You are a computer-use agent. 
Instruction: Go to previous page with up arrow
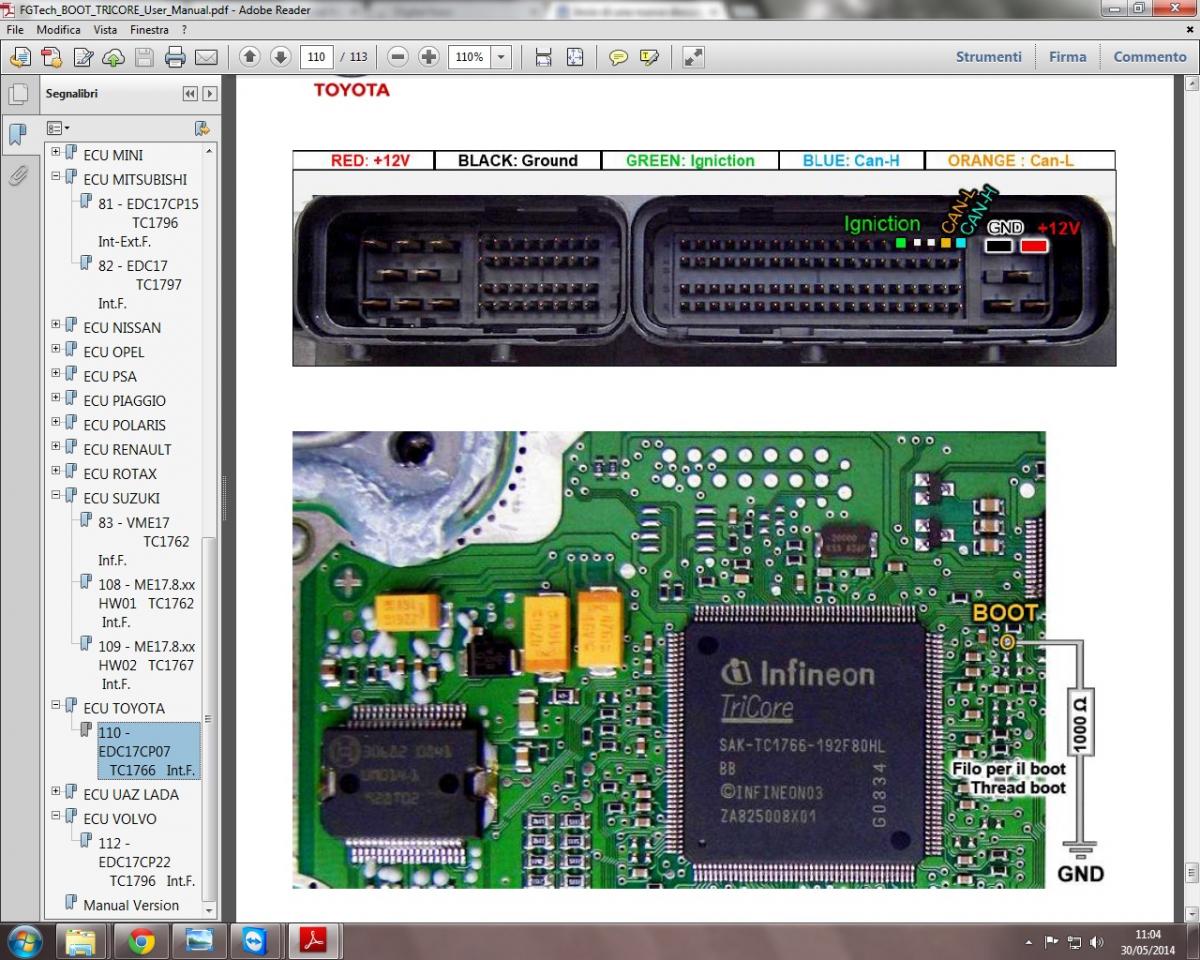250,57
